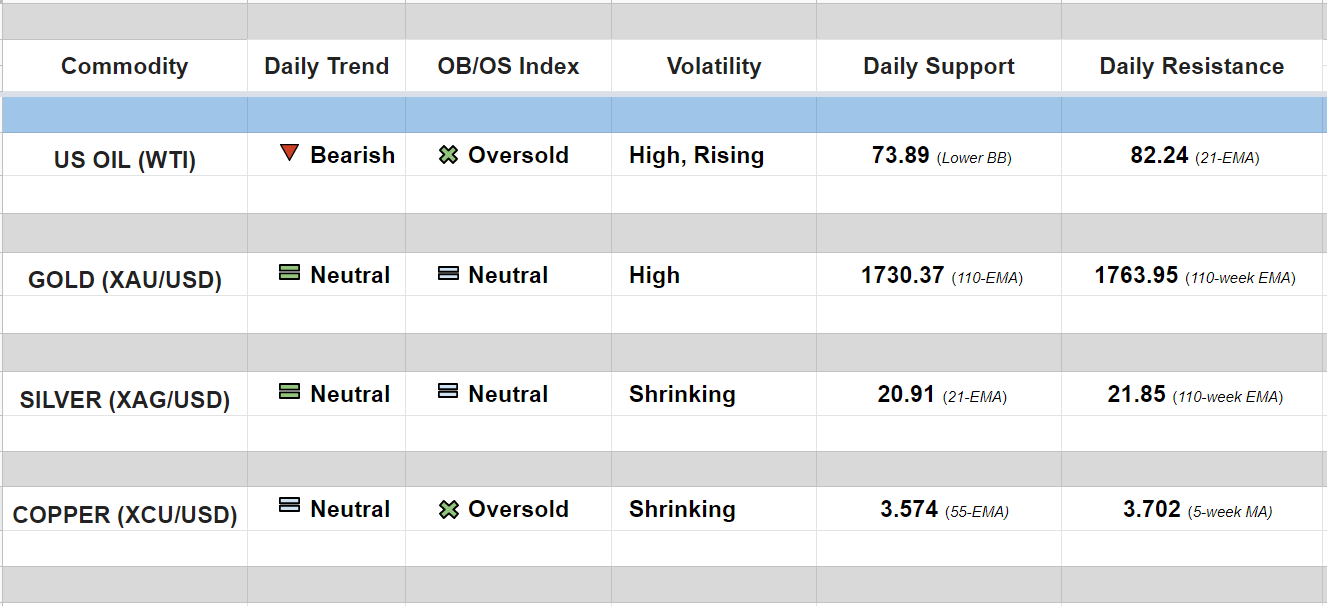Click the SILVER (XAG/USD) row label
1327x606 pixels.
(x=124, y=400)
